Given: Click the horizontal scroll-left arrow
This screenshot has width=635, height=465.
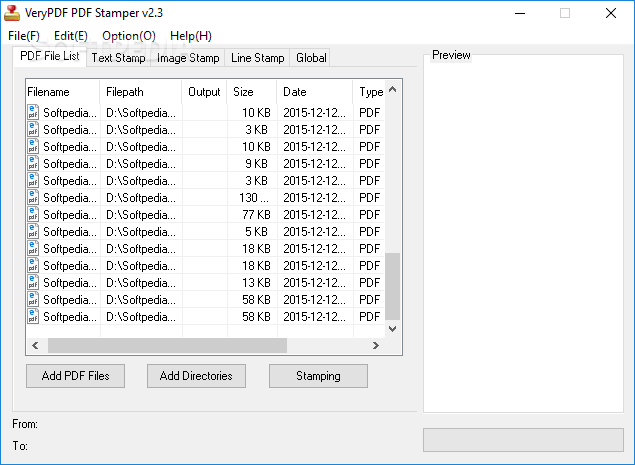Looking at the screenshot, I should 35,345.
